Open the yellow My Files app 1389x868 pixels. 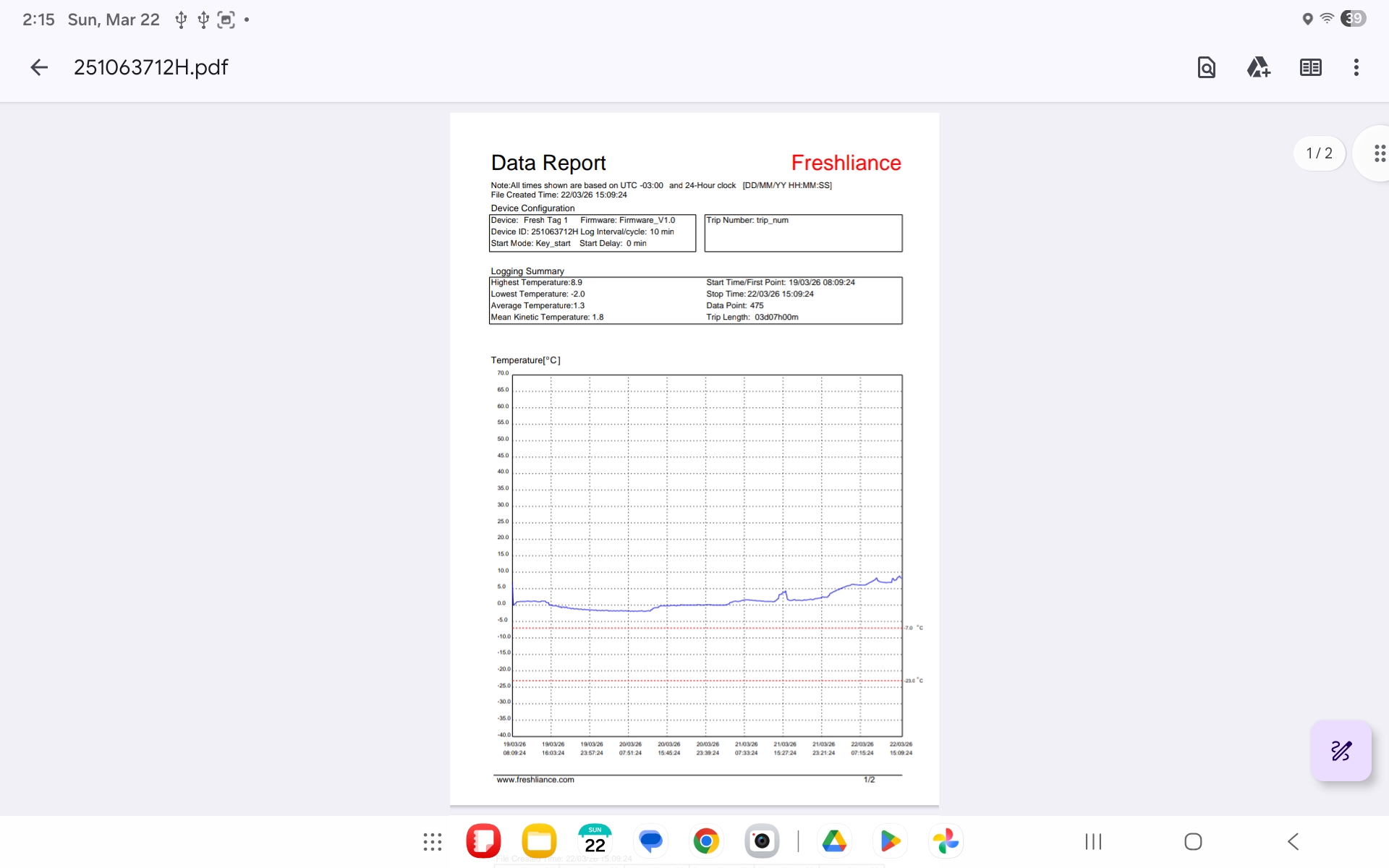pos(539,841)
